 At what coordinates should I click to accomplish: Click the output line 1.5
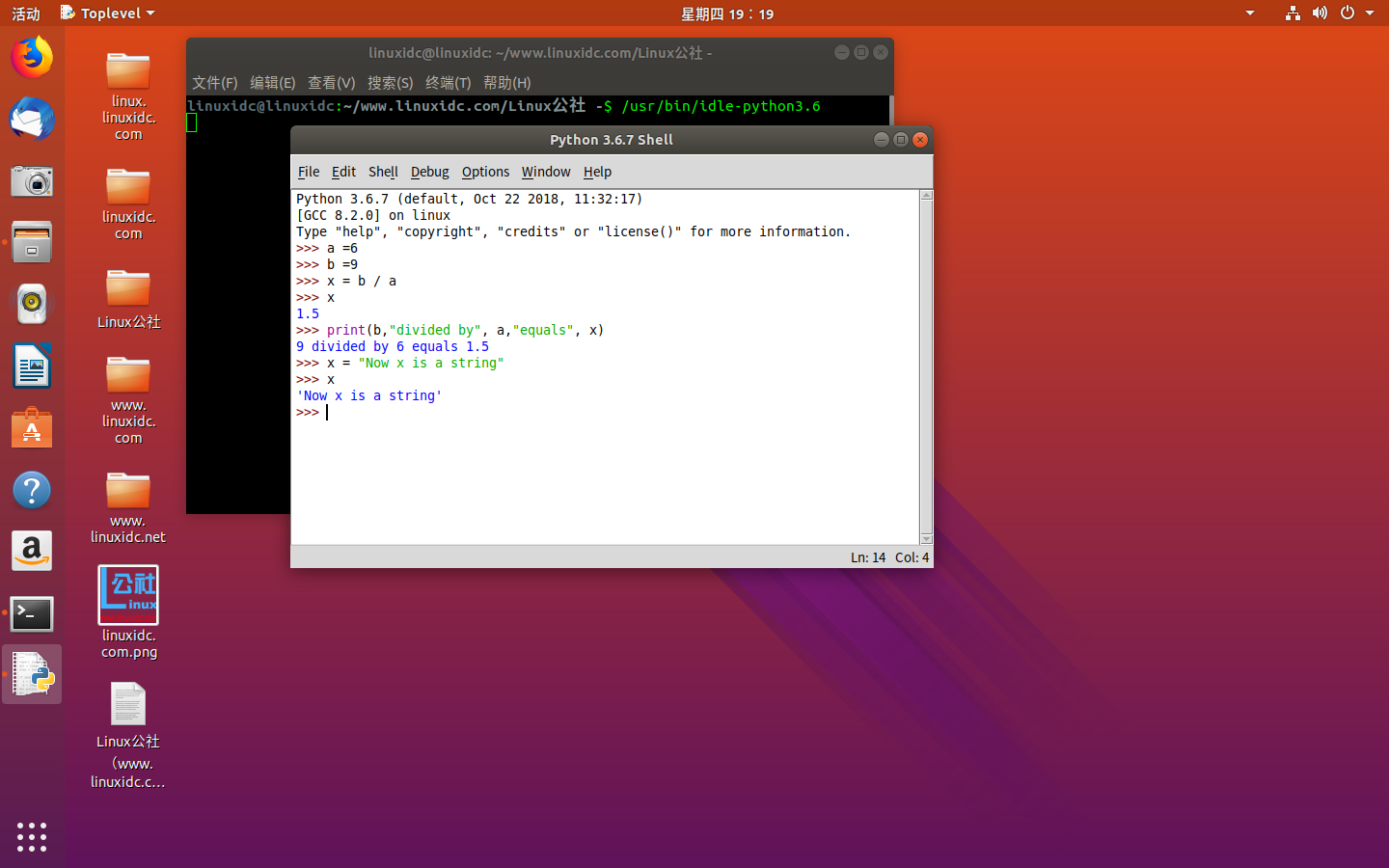(x=308, y=313)
